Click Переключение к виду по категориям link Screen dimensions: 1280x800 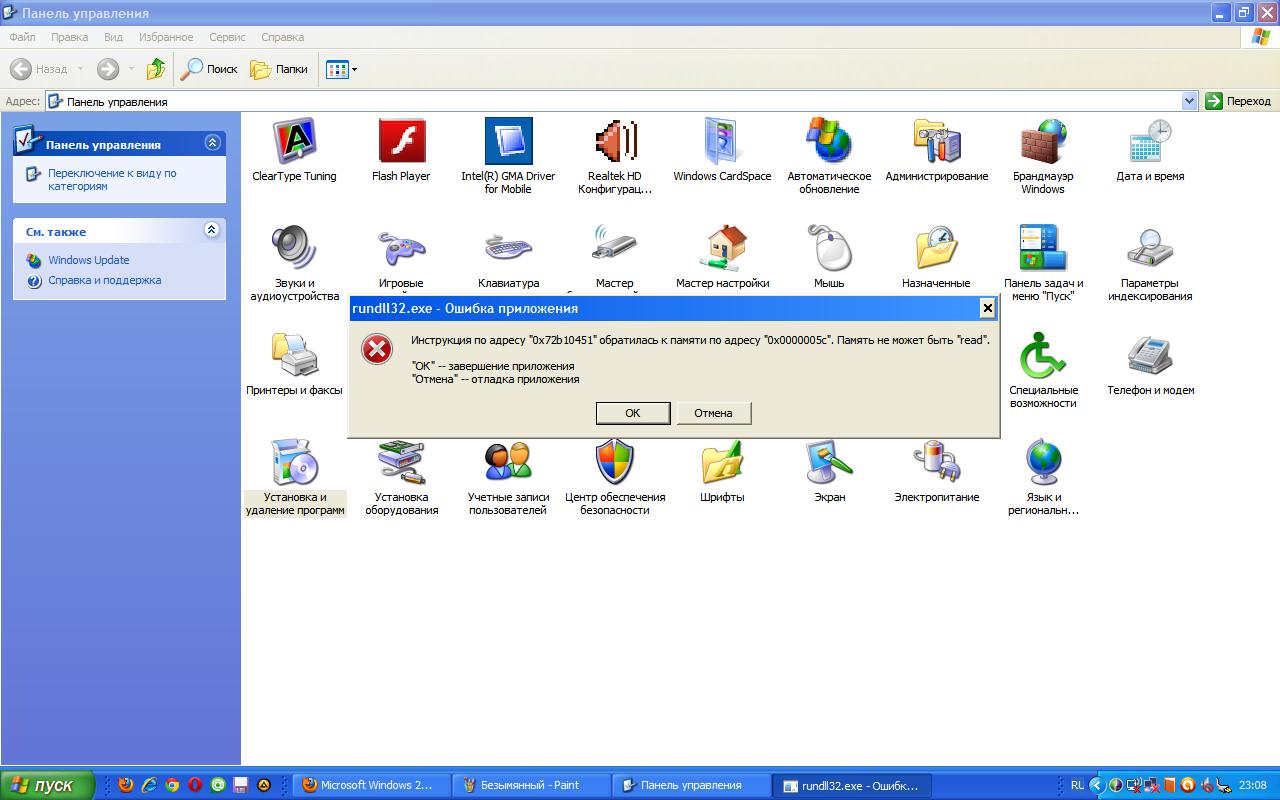coord(112,179)
